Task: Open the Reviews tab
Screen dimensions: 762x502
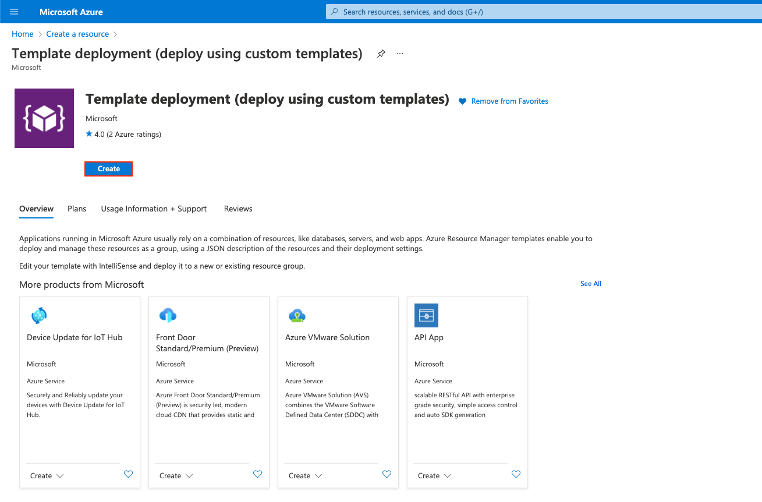Action: pyautogui.click(x=238, y=209)
